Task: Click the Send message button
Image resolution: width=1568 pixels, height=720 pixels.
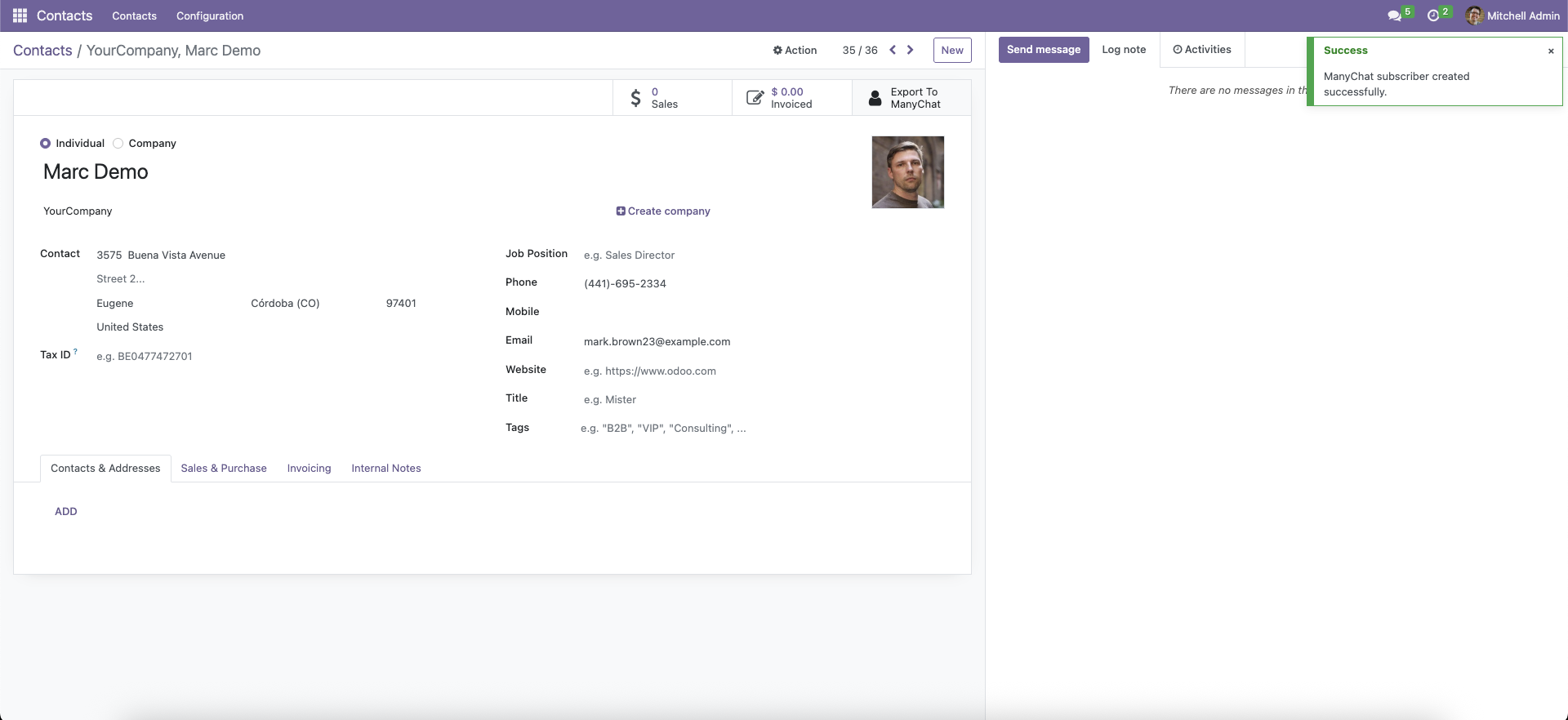Action: tap(1044, 50)
